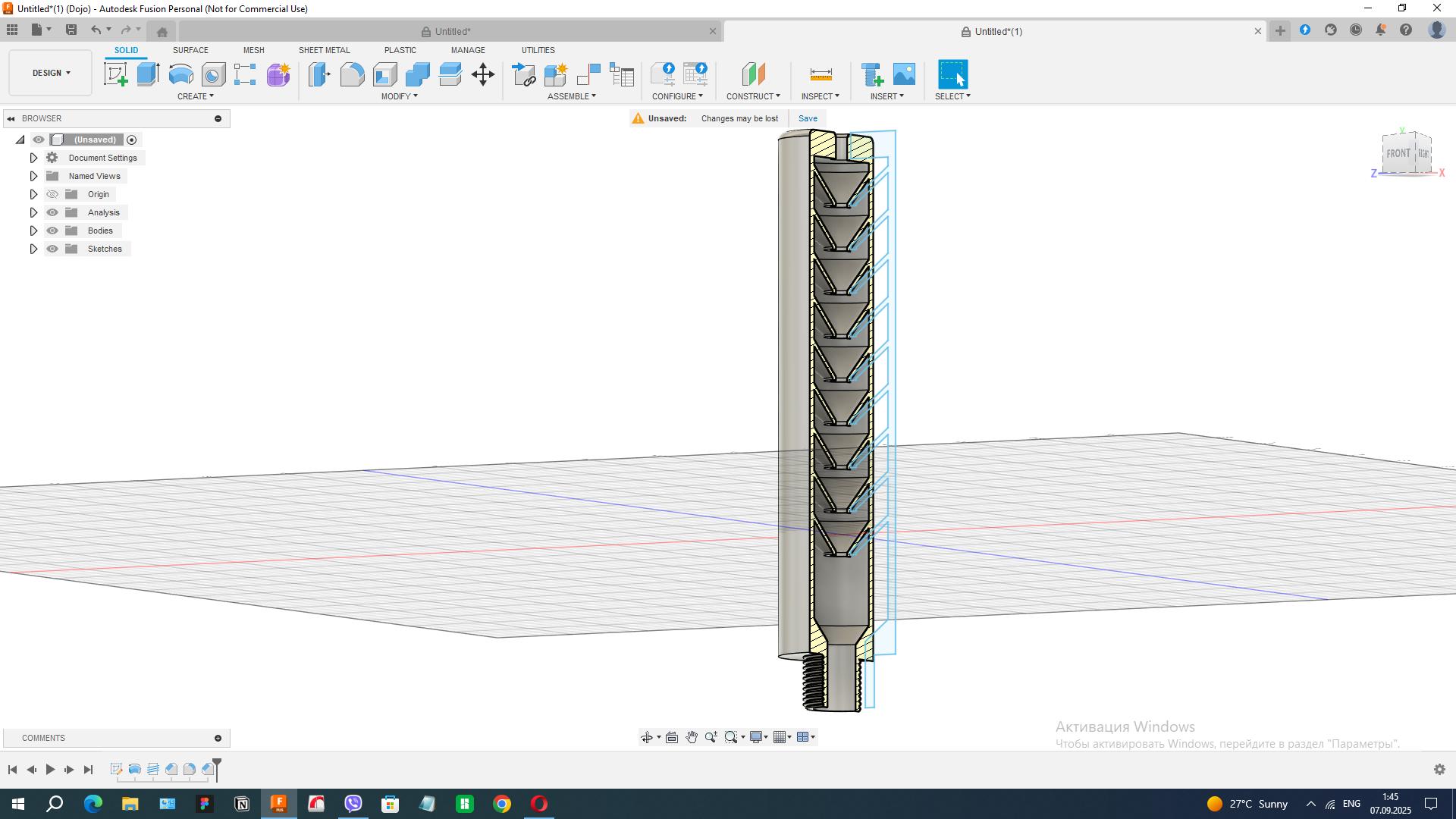Screen dimensions: 1456x819
Task: Click the Save link in unsaved warning
Action: pos(808,118)
